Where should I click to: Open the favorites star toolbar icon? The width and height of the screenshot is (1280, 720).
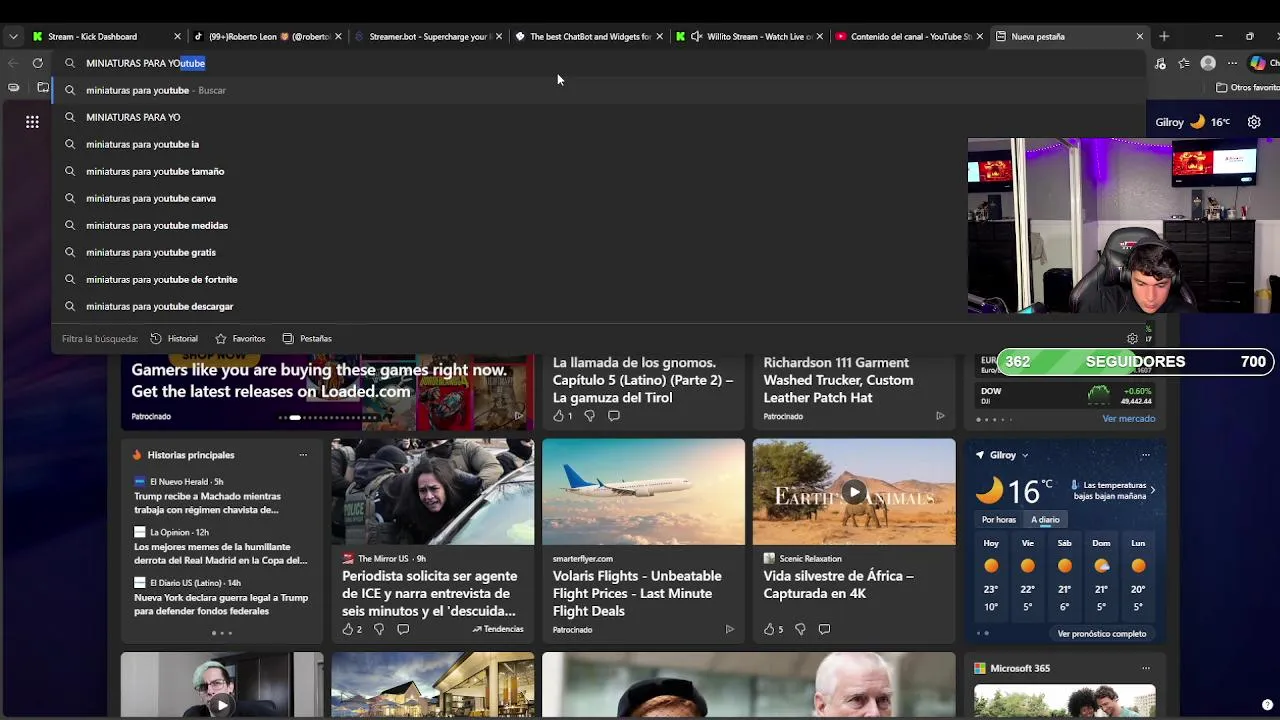coord(1184,63)
